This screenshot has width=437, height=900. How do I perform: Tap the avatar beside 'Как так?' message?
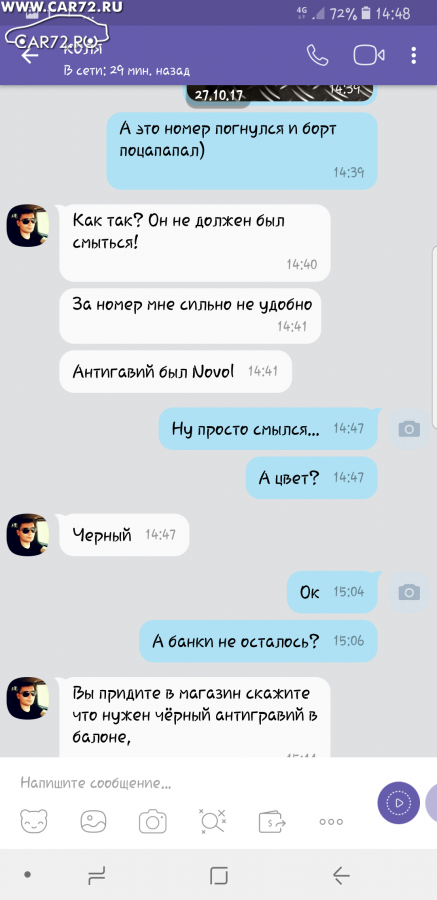(28, 225)
